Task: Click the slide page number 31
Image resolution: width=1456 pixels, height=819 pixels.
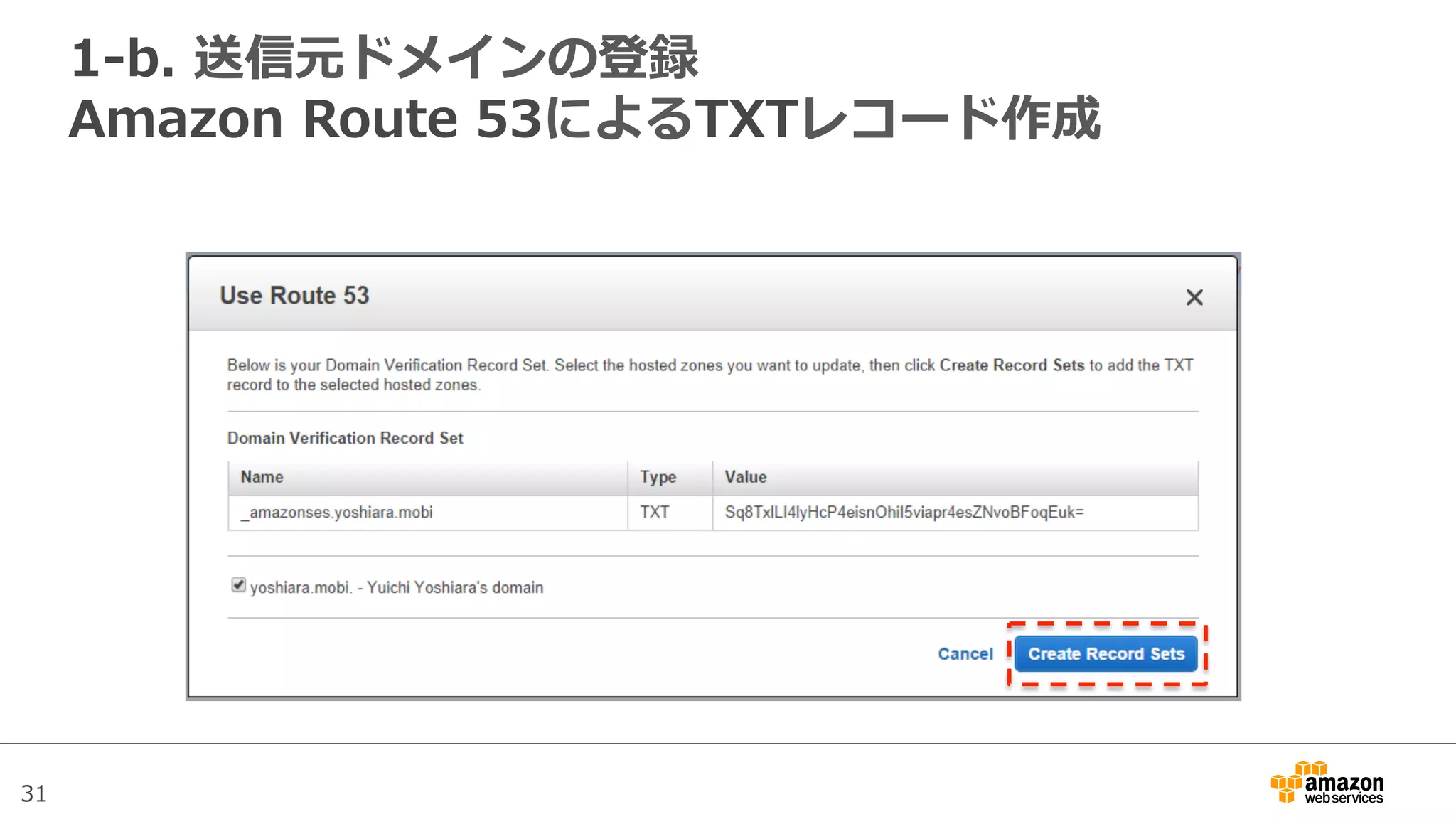Action: pos(33,793)
